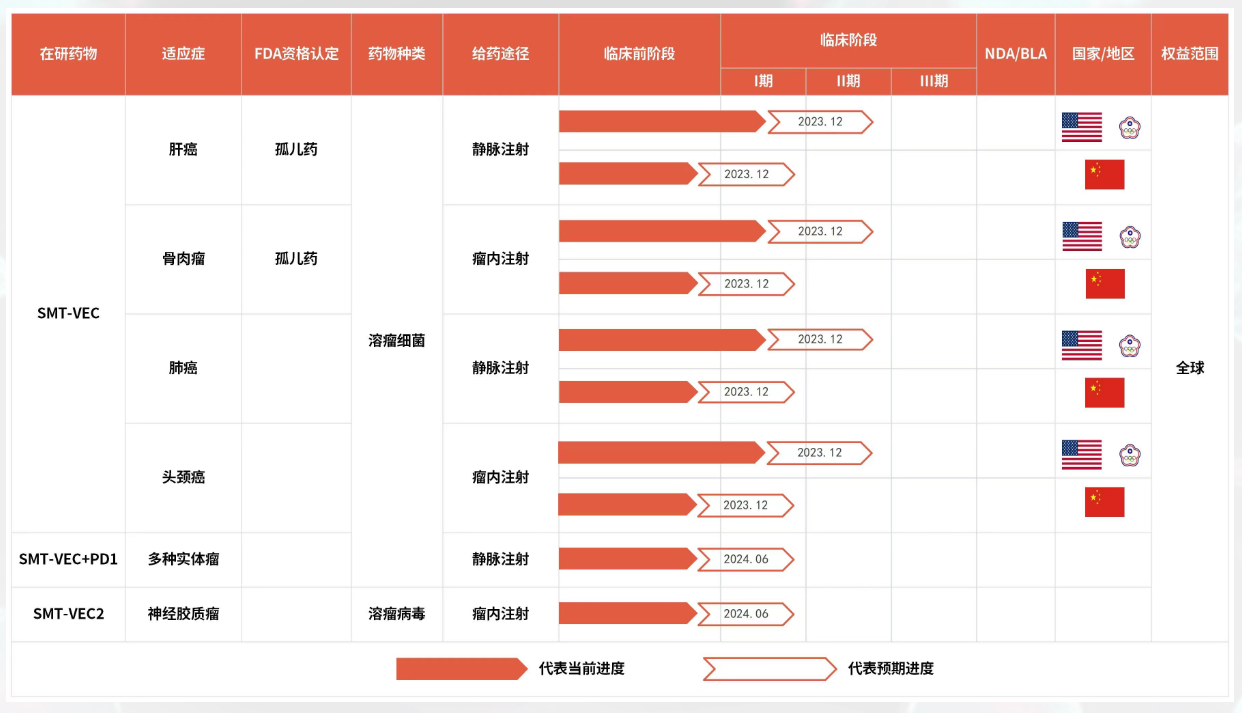The height and width of the screenshot is (713, 1242).
Task: Click the 2023.12 expected milestone in the first 肝癌 row
Action: click(x=820, y=122)
